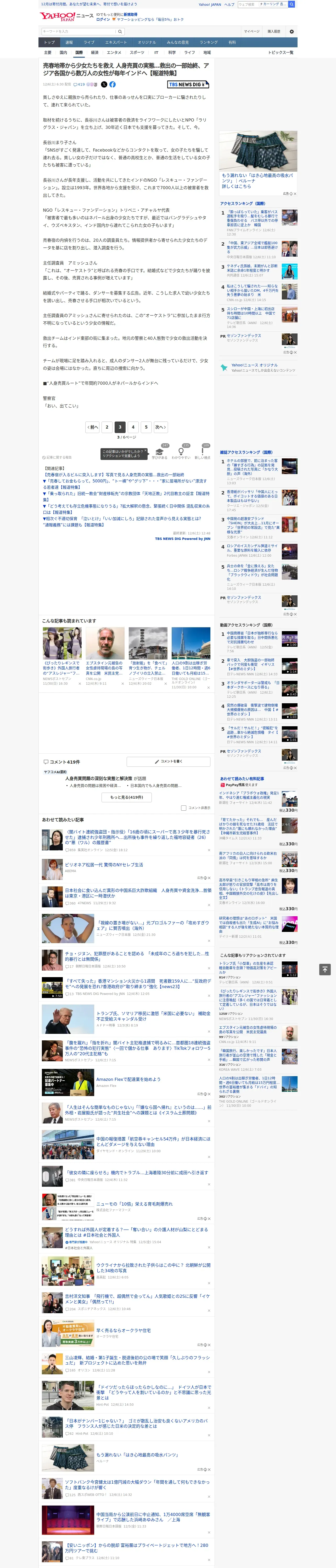This screenshot has width=336, height=1568.
Task: Open the 地域 category
Action: pyautogui.click(x=207, y=52)
